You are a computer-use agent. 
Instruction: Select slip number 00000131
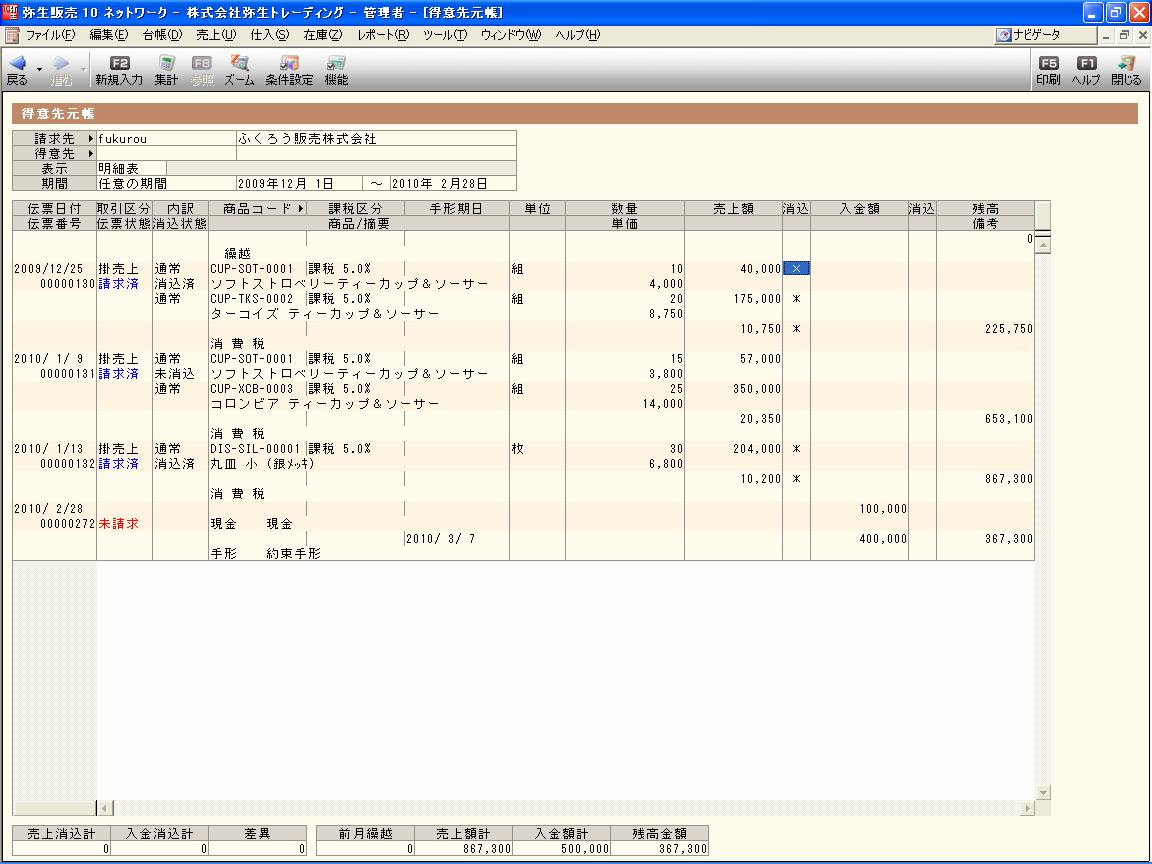[x=68, y=374]
